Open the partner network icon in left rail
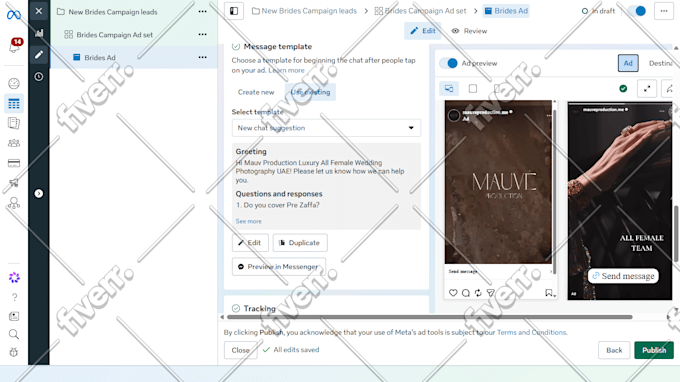Screen dimensions: 680x382 click(14, 203)
